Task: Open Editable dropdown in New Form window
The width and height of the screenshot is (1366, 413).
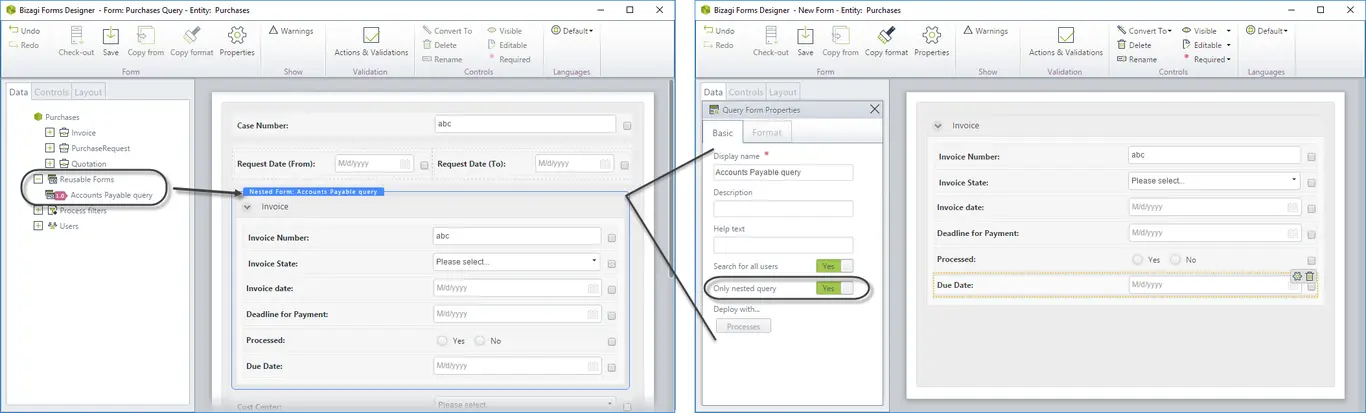Action: (x=1207, y=45)
